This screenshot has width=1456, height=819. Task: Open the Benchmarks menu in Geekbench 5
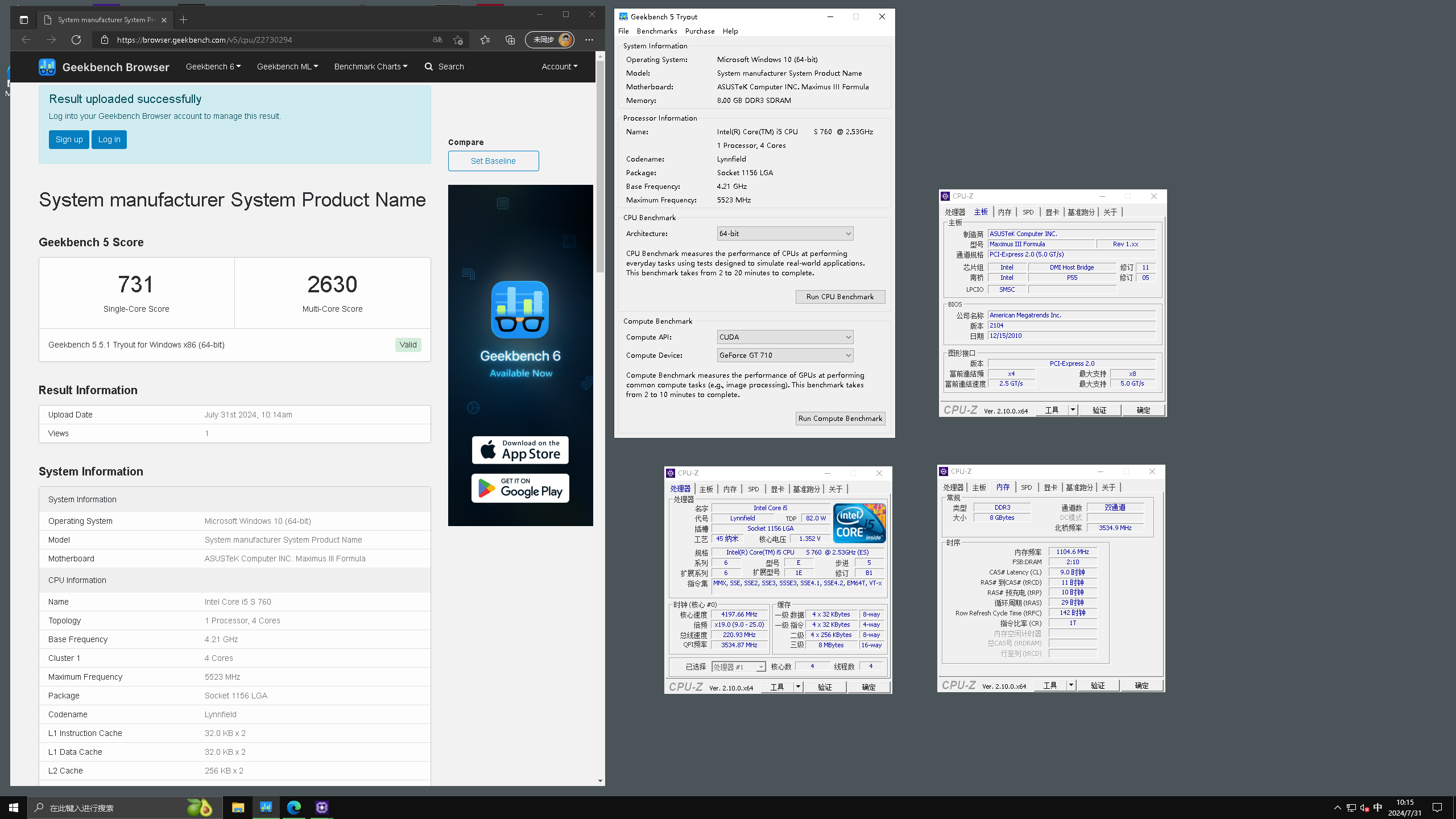coord(657,31)
